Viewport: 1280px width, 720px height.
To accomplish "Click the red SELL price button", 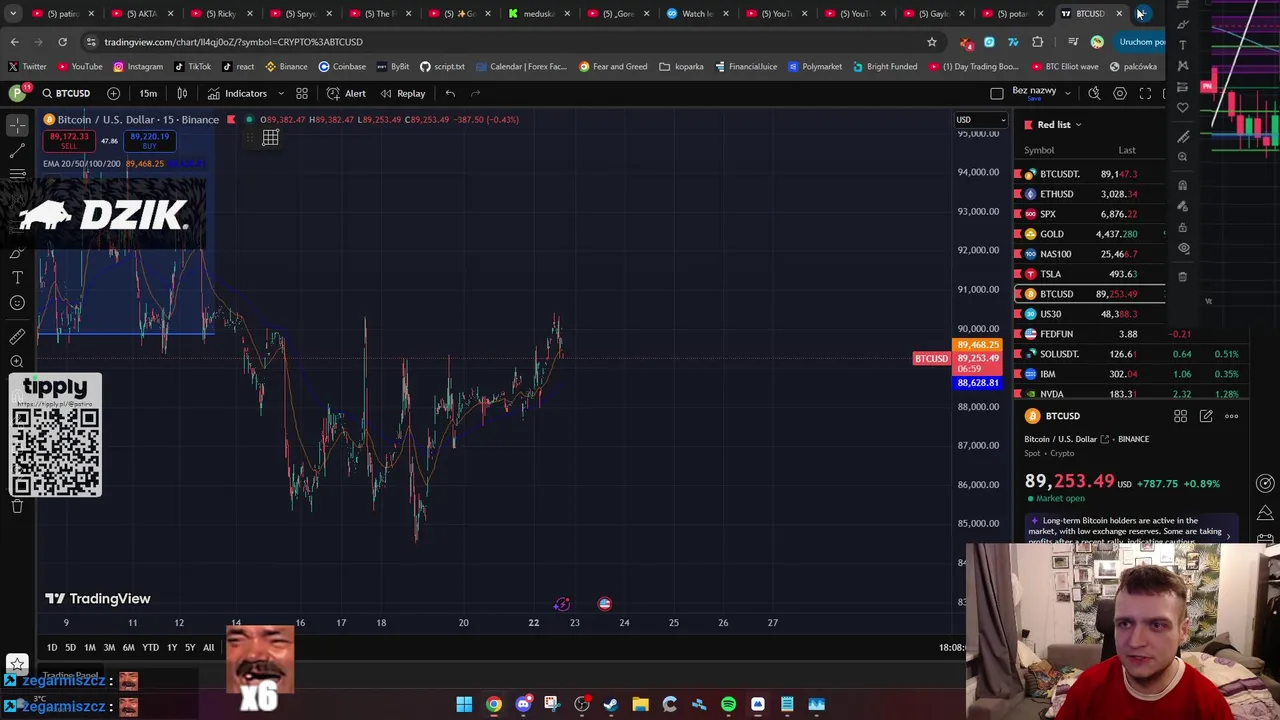I will point(68,140).
